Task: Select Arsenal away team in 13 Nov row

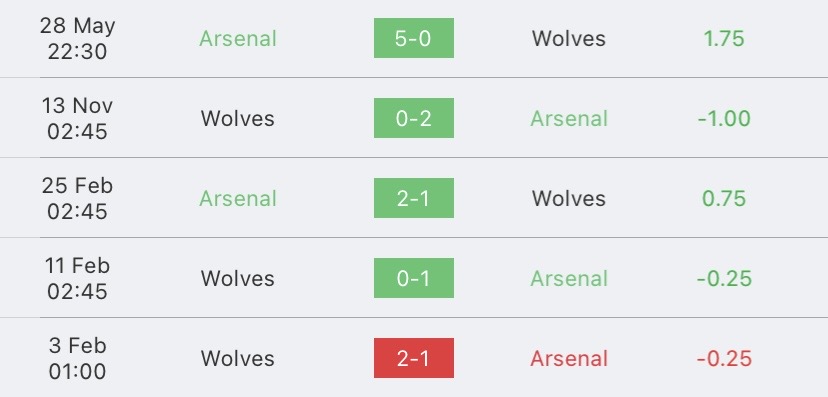Action: [x=569, y=118]
